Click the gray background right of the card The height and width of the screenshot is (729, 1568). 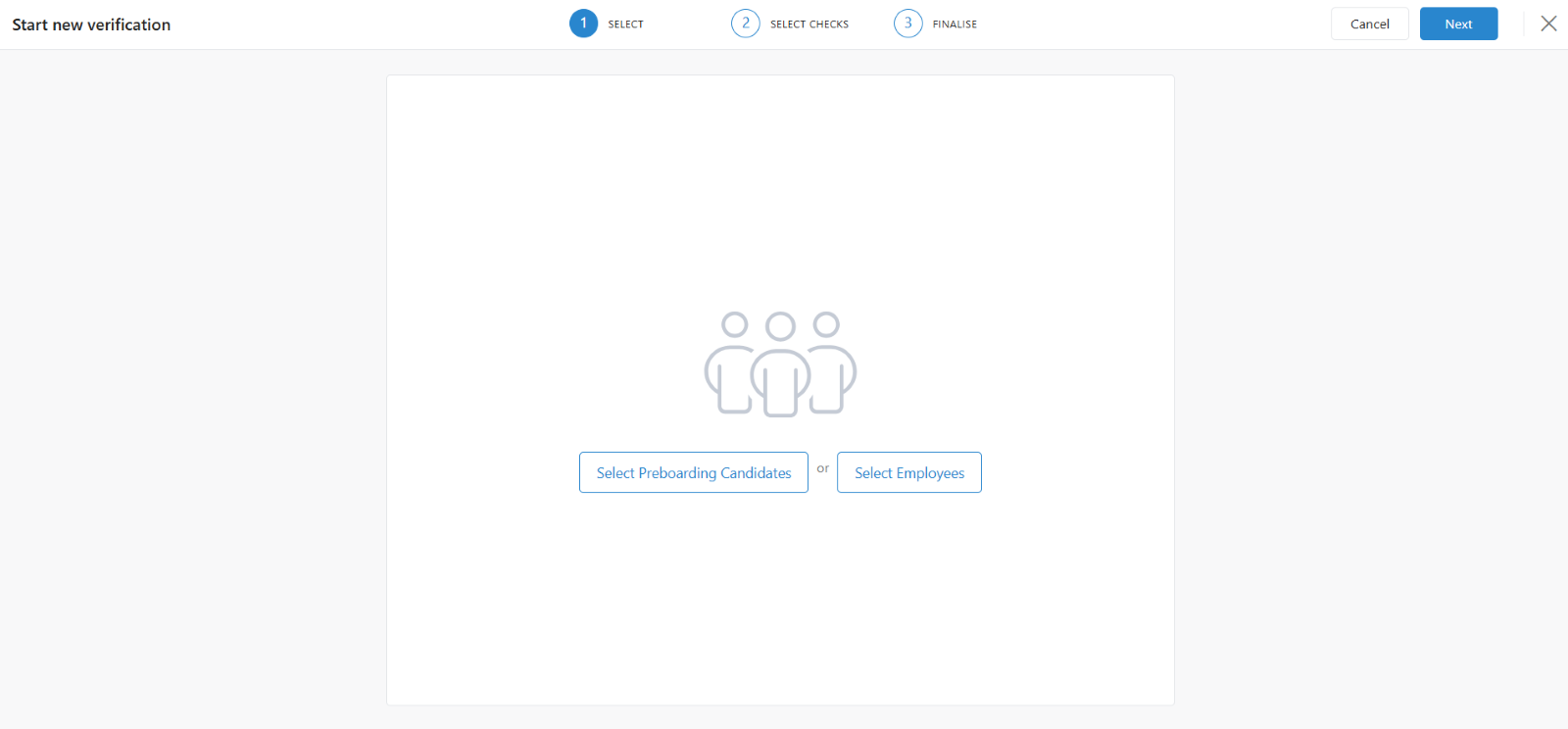(x=1372, y=392)
